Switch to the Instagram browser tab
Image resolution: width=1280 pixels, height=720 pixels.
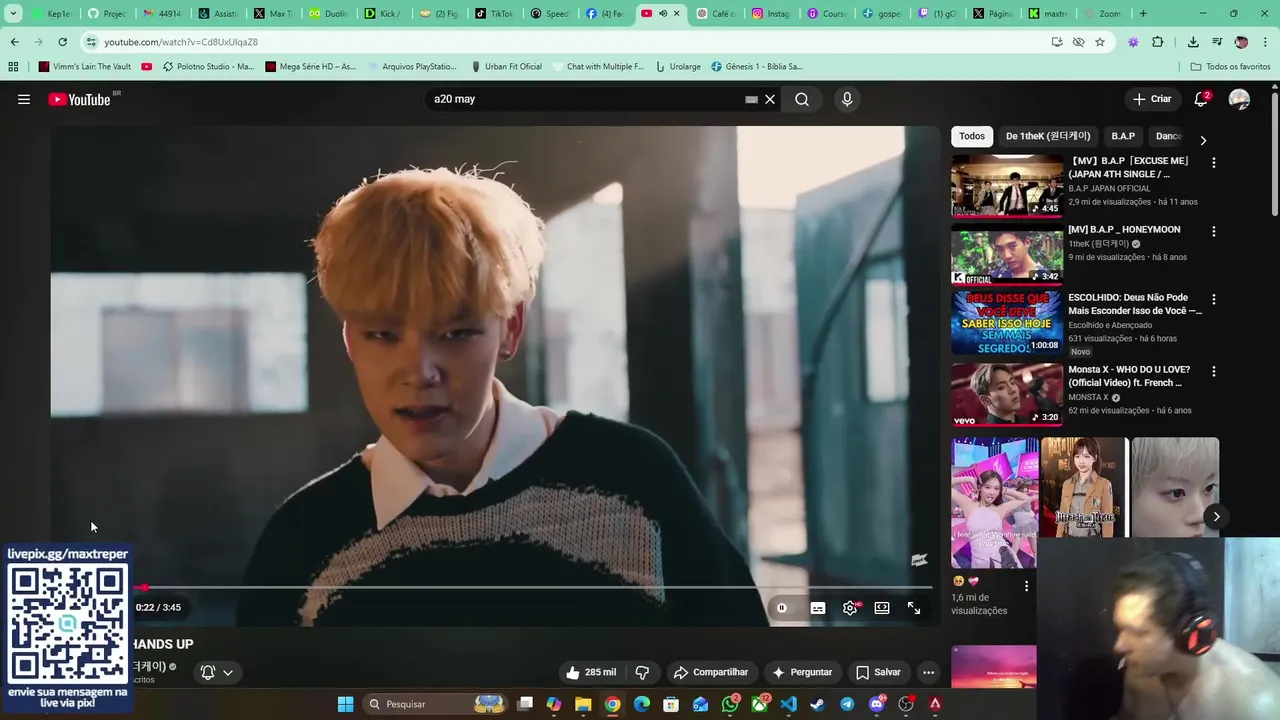(x=770, y=14)
